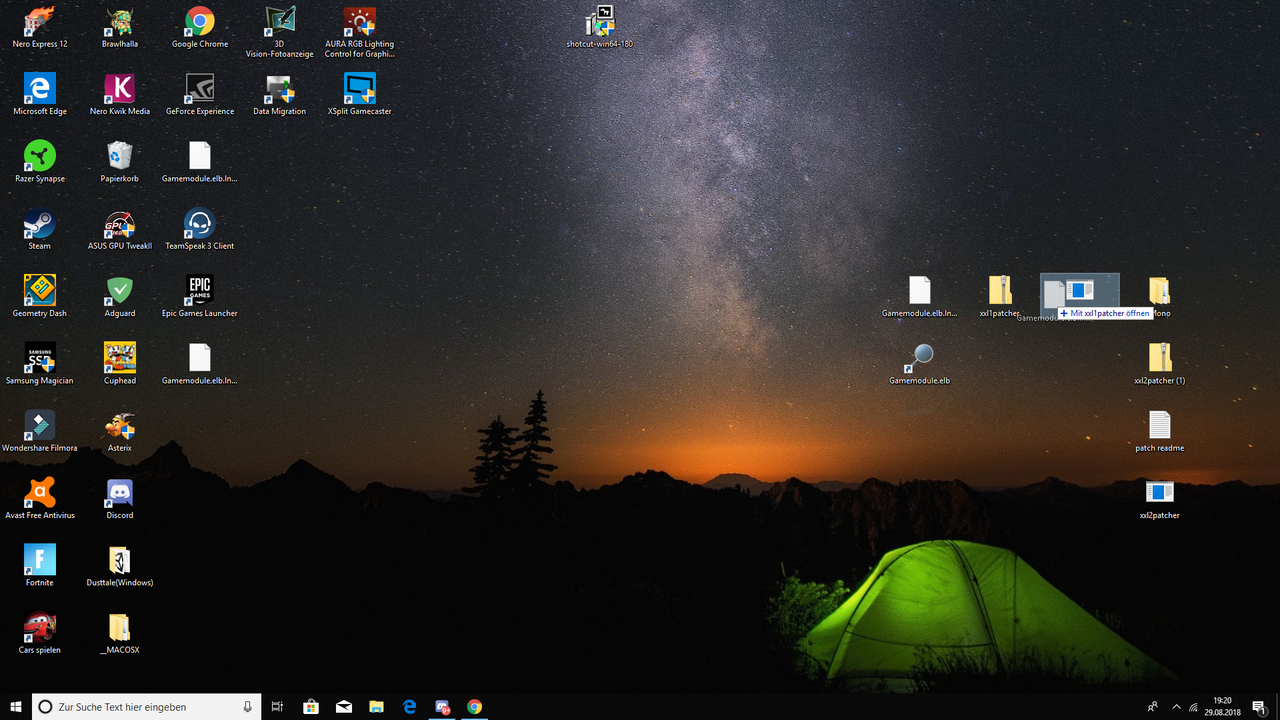1280x720 pixels.
Task: Select the Papierkorb recycle bin
Action: pyautogui.click(x=120, y=162)
